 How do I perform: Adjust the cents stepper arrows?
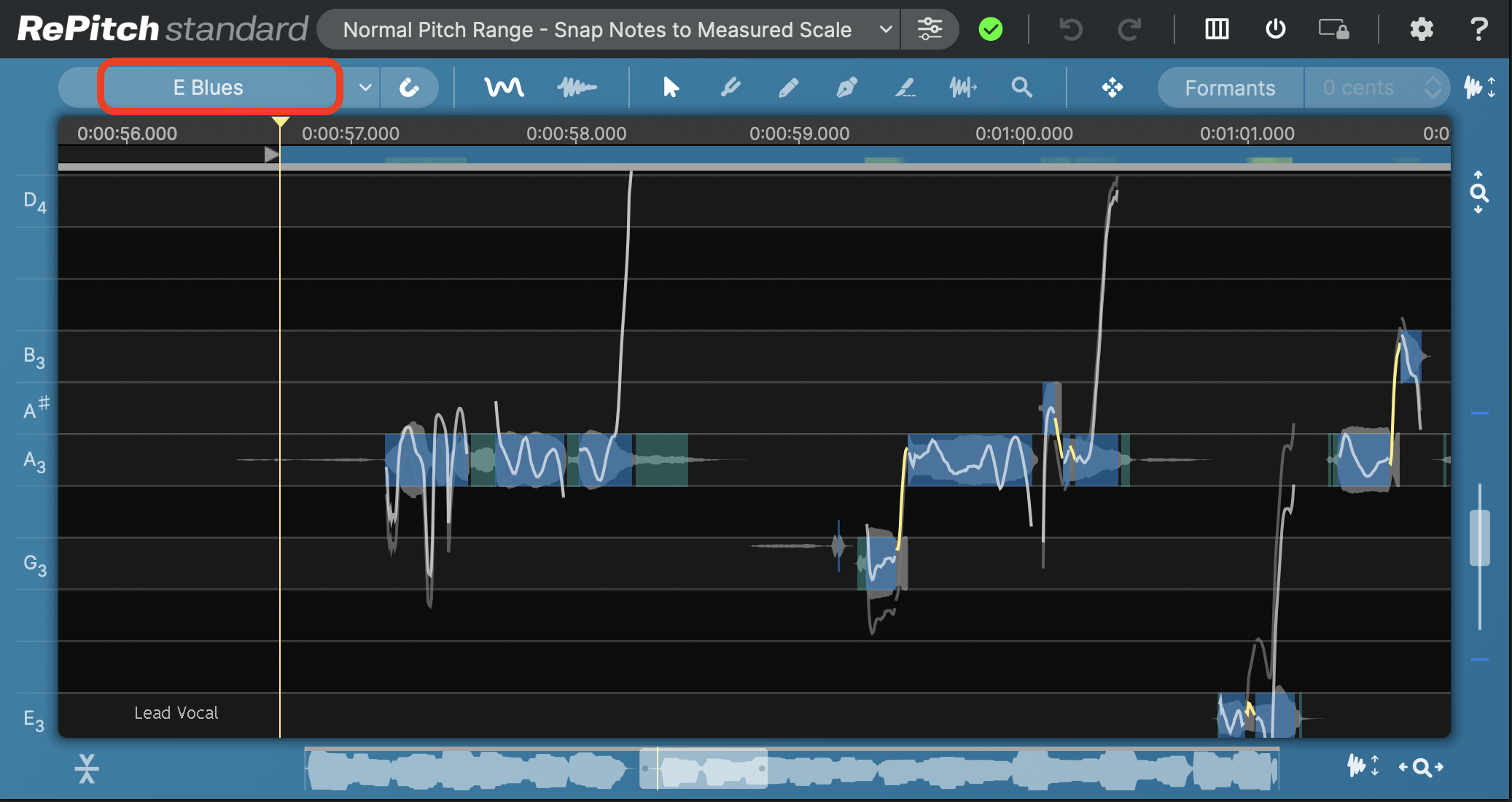pyautogui.click(x=1433, y=88)
